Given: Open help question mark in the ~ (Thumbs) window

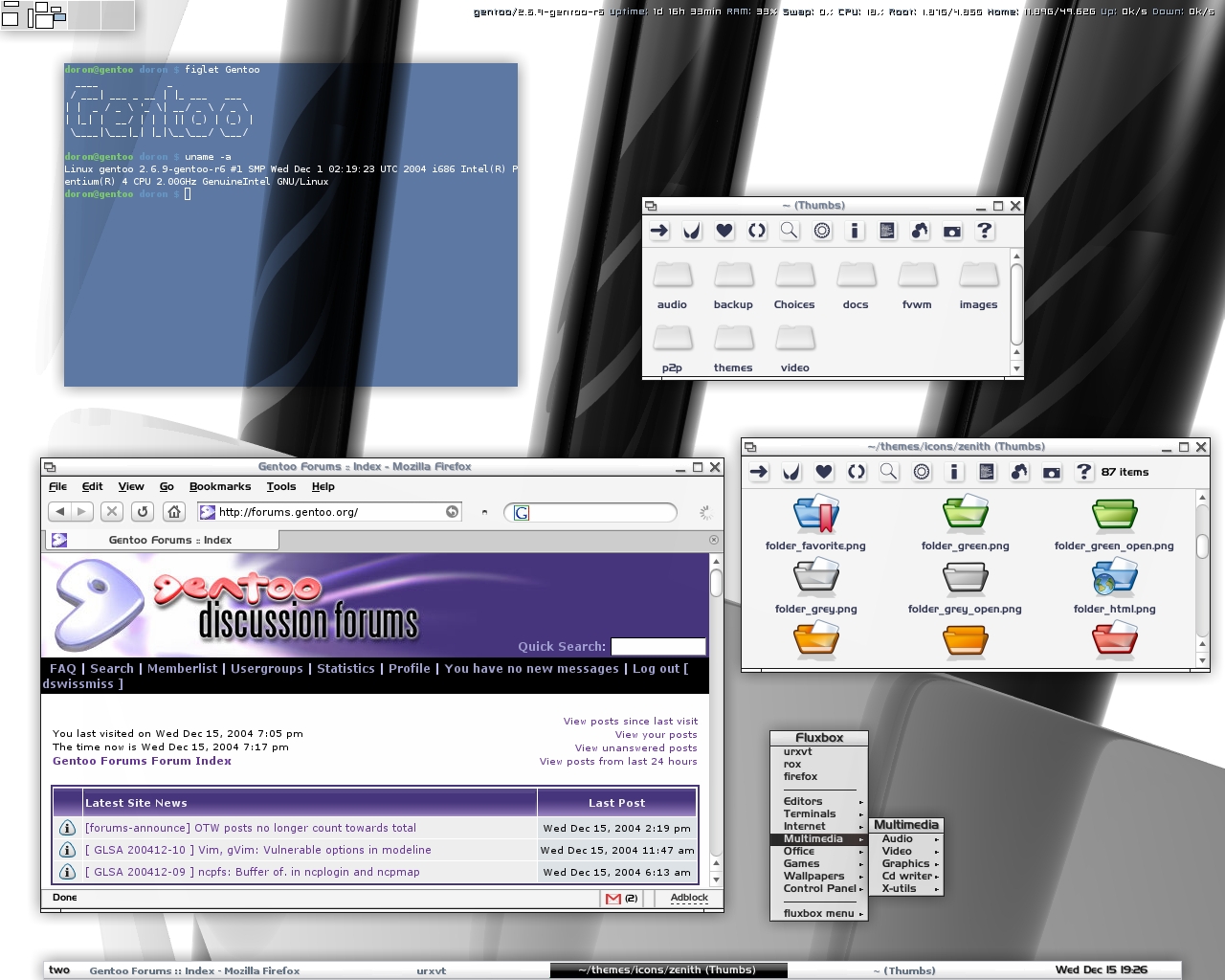Looking at the screenshot, I should tap(985, 231).
